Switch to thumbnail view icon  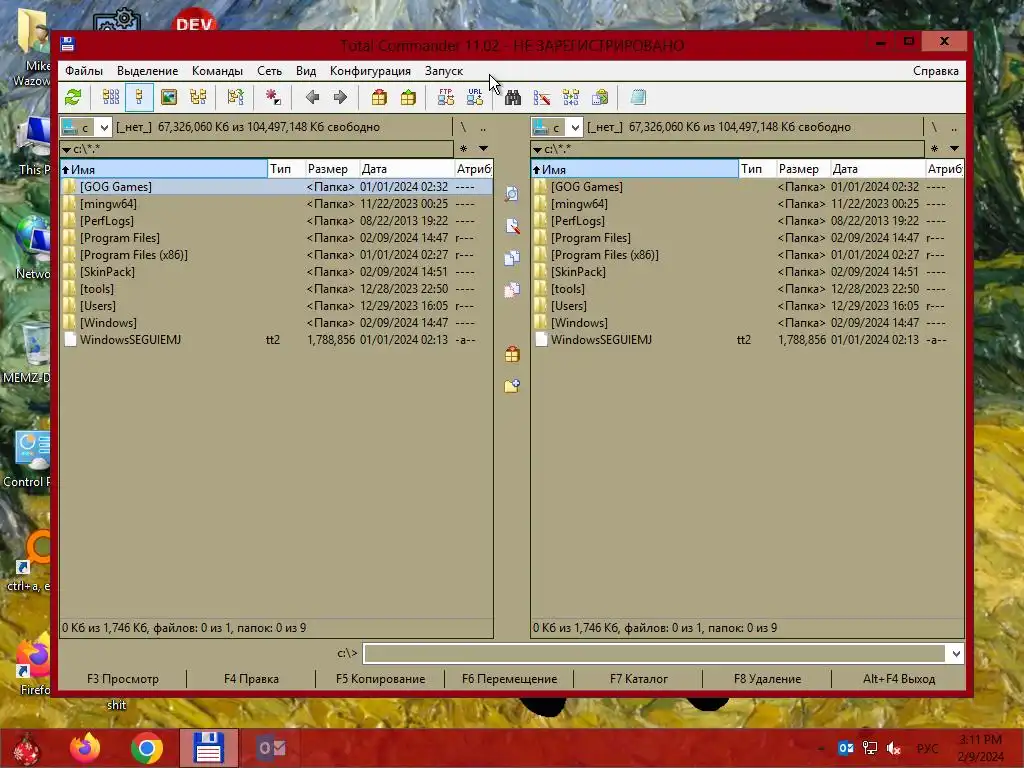168,97
